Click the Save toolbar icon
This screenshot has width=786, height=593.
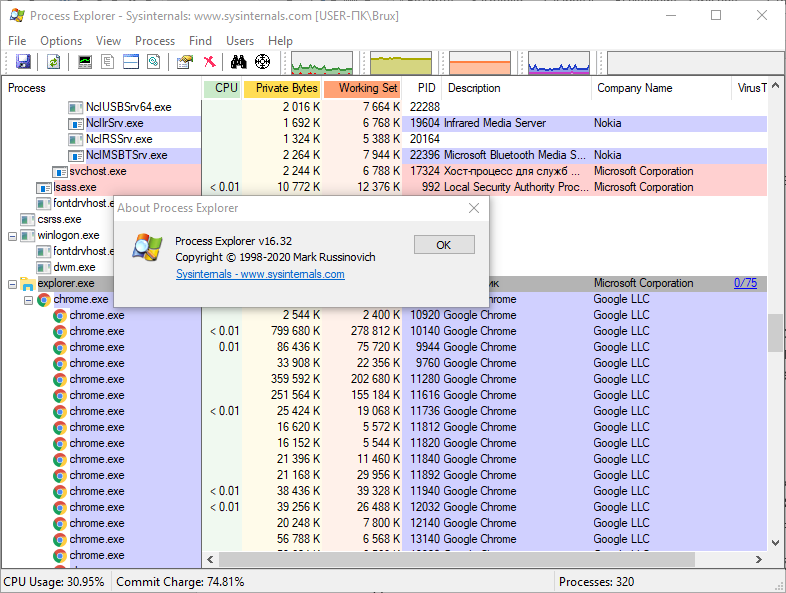click(23, 62)
